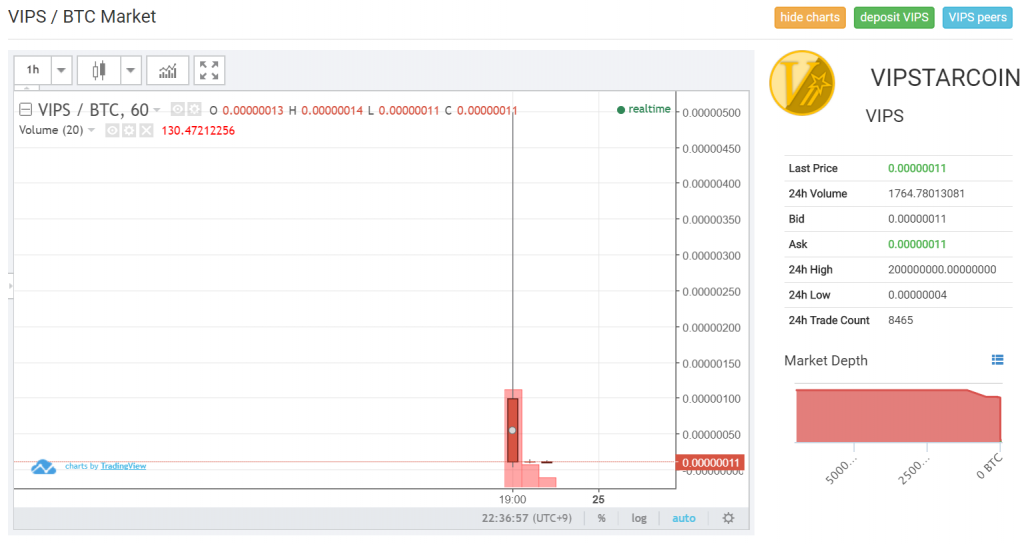
Task: Remove the Volume indicator
Action: tap(146, 131)
